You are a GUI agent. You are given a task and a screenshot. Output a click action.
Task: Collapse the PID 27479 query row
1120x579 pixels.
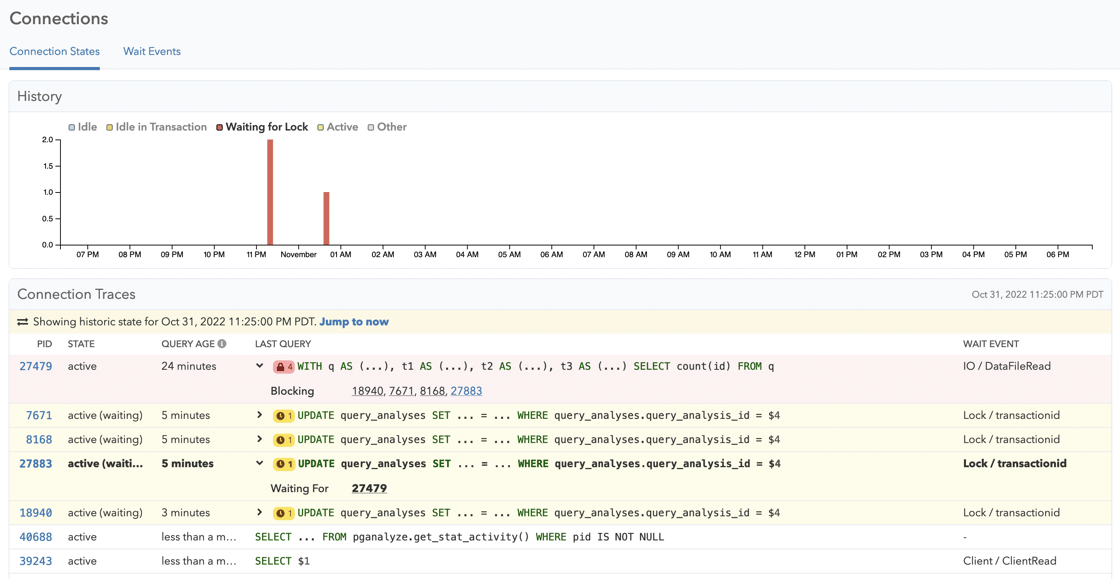pos(260,366)
